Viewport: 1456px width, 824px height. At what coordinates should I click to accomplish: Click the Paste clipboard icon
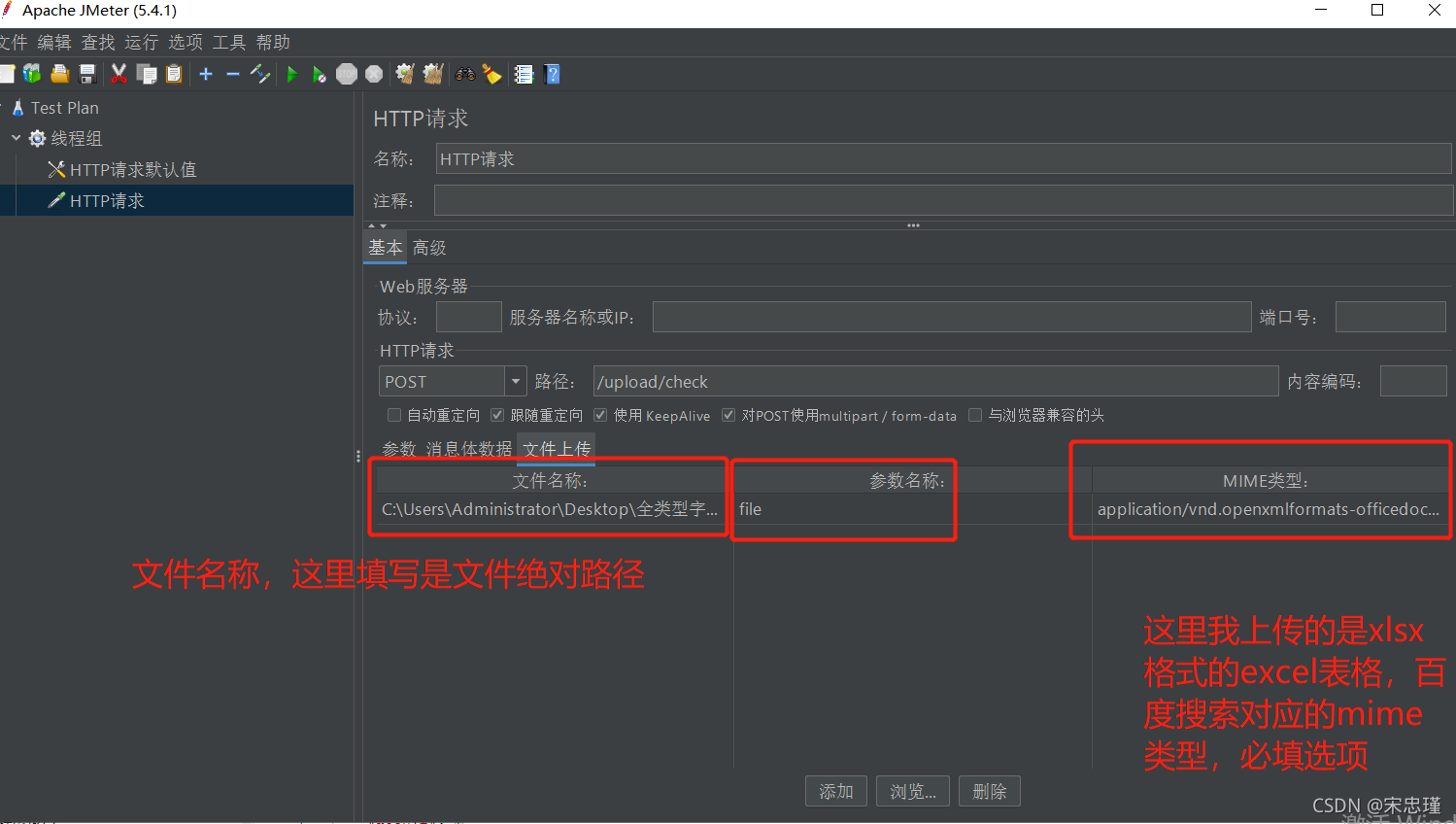click(x=174, y=74)
